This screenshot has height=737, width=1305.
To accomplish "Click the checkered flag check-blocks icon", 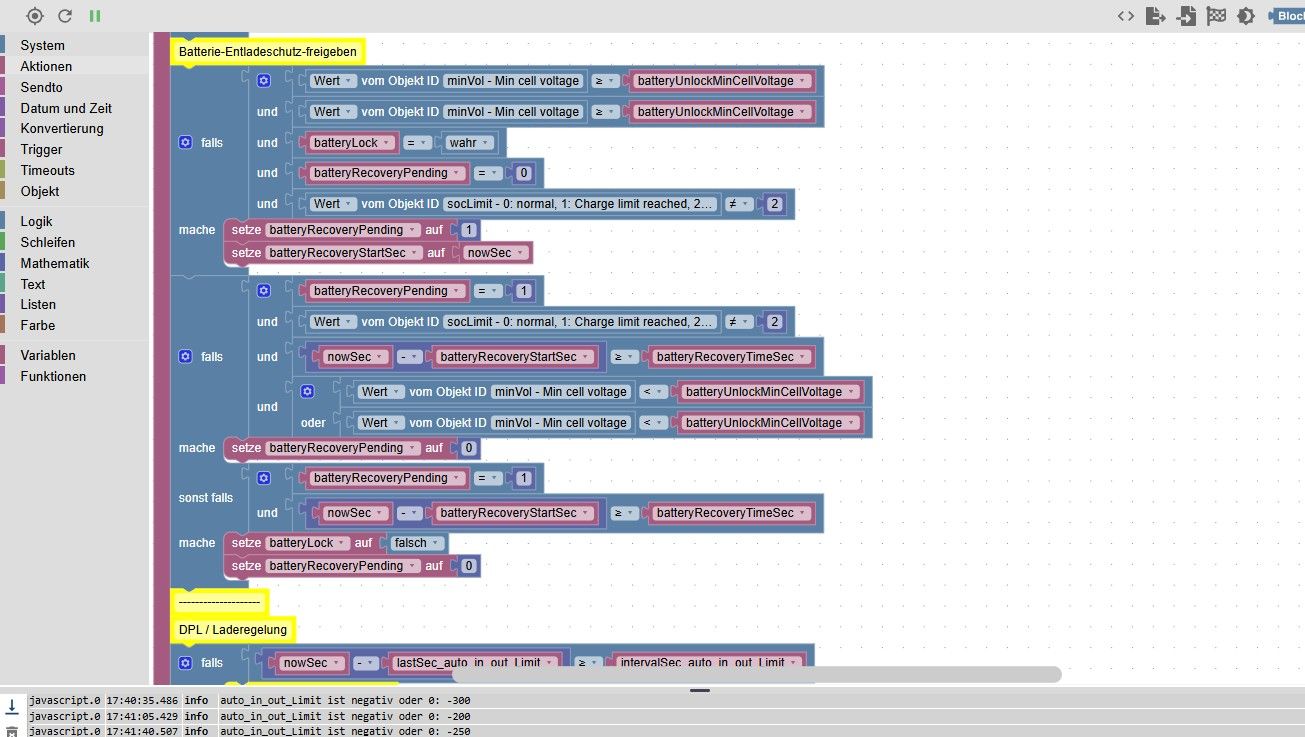I will point(1216,16).
